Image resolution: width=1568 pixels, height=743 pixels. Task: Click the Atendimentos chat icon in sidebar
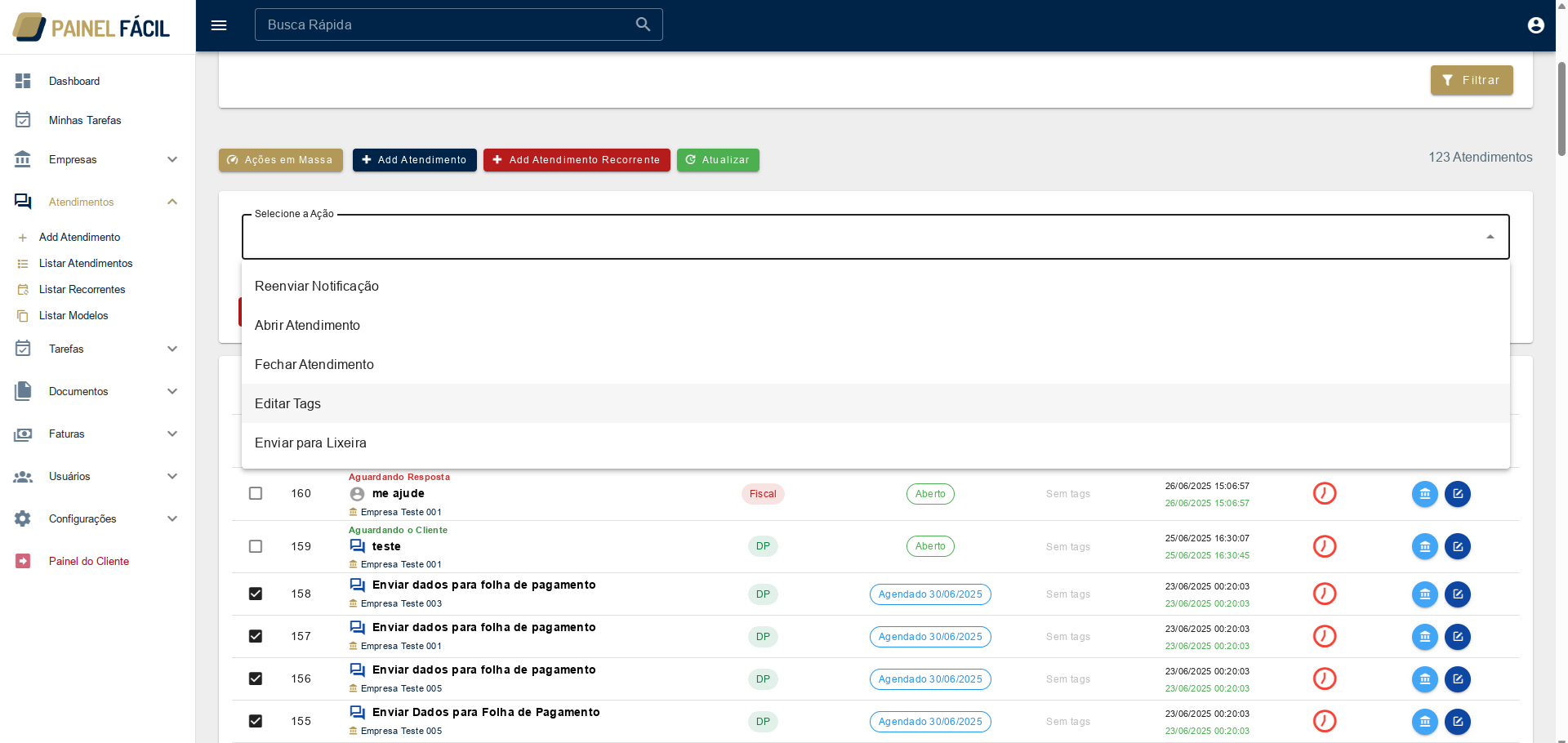click(x=23, y=202)
